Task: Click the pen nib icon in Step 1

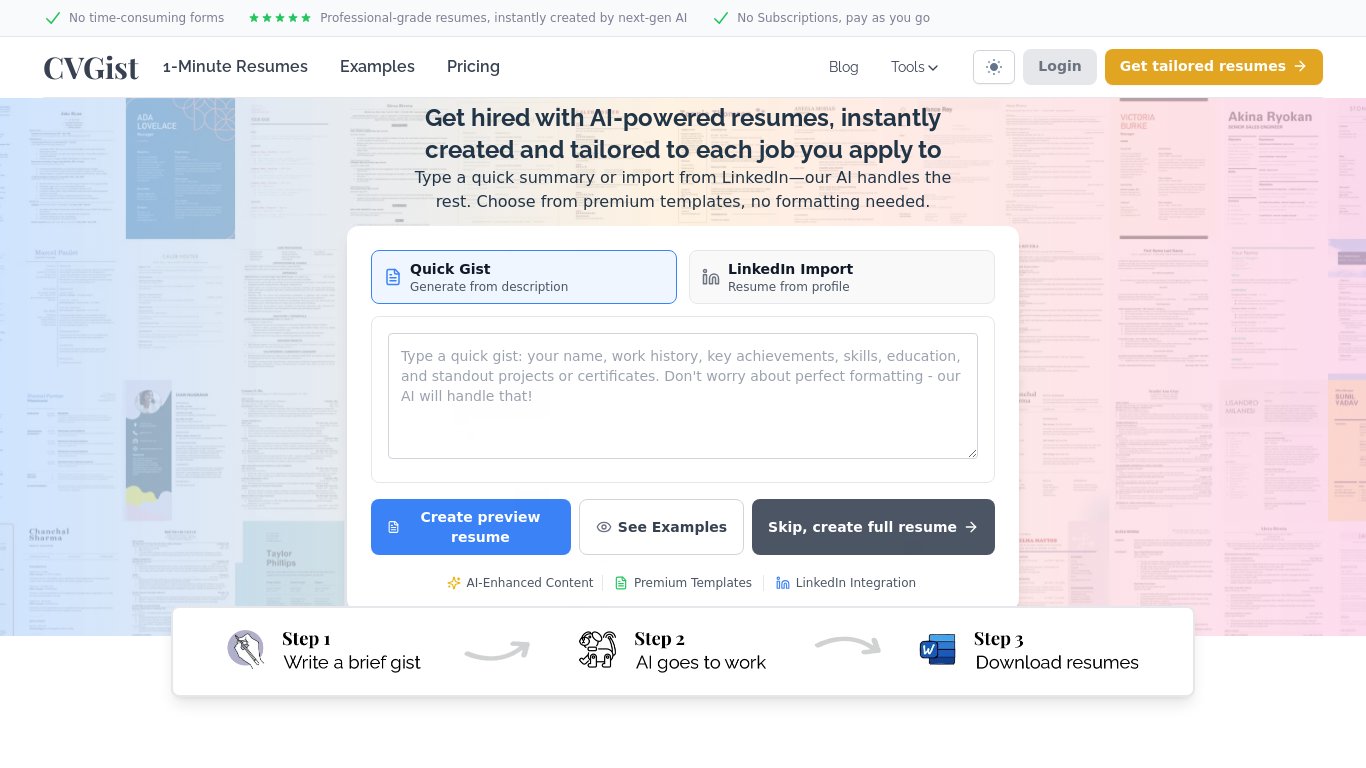Action: pyautogui.click(x=245, y=649)
